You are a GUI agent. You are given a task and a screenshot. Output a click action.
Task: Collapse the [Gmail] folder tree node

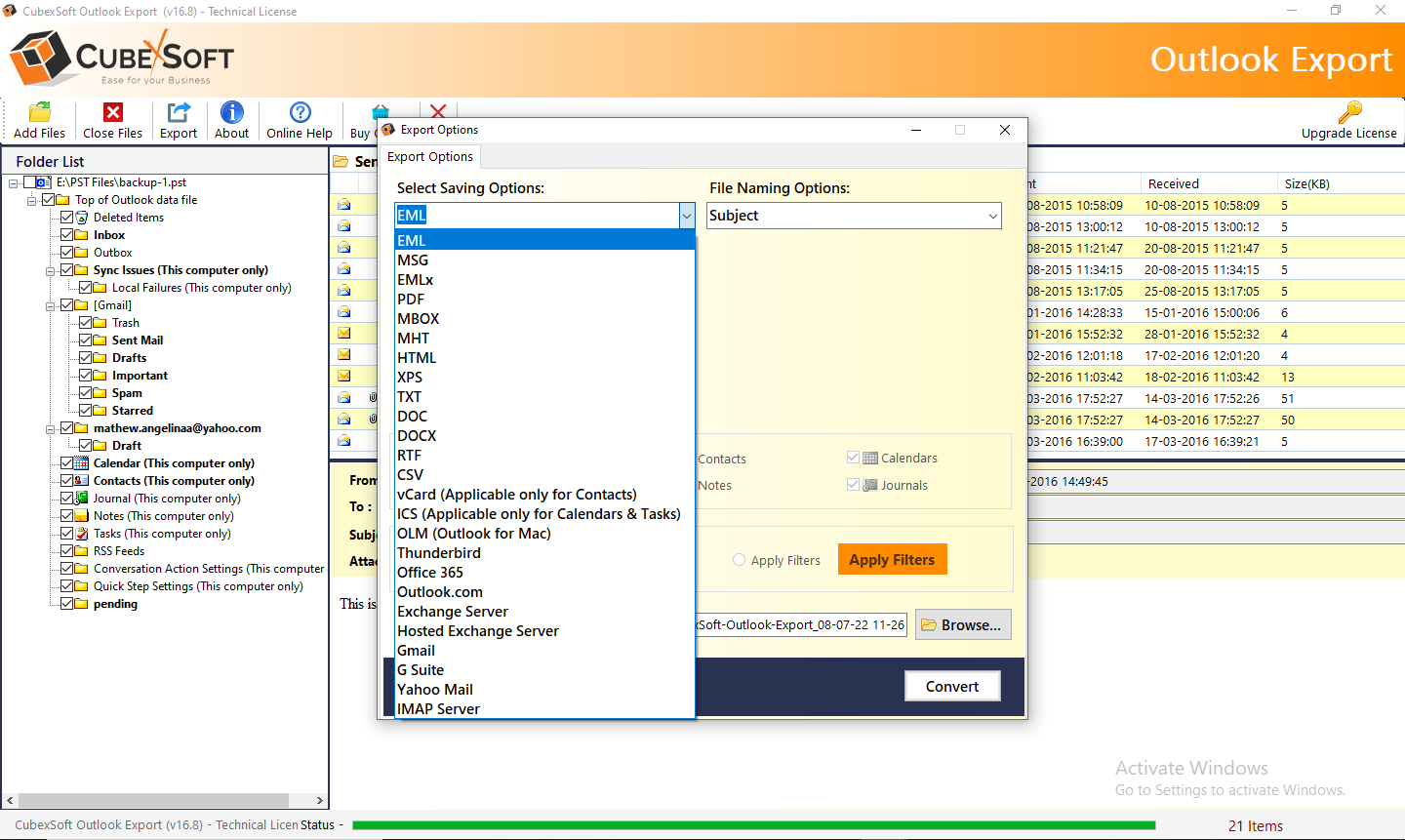coord(50,305)
